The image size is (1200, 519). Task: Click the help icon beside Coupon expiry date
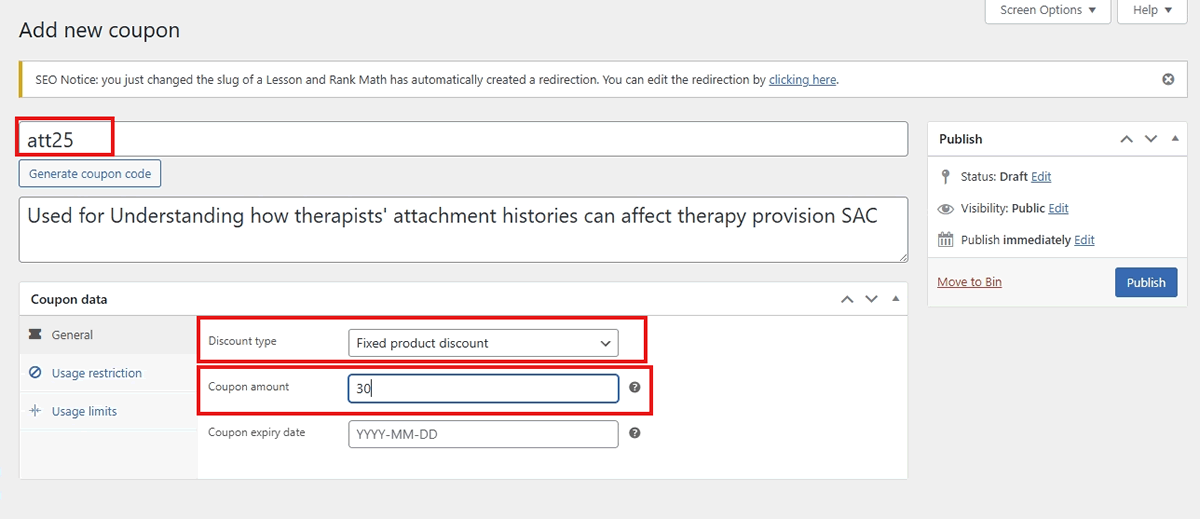[x=634, y=433]
